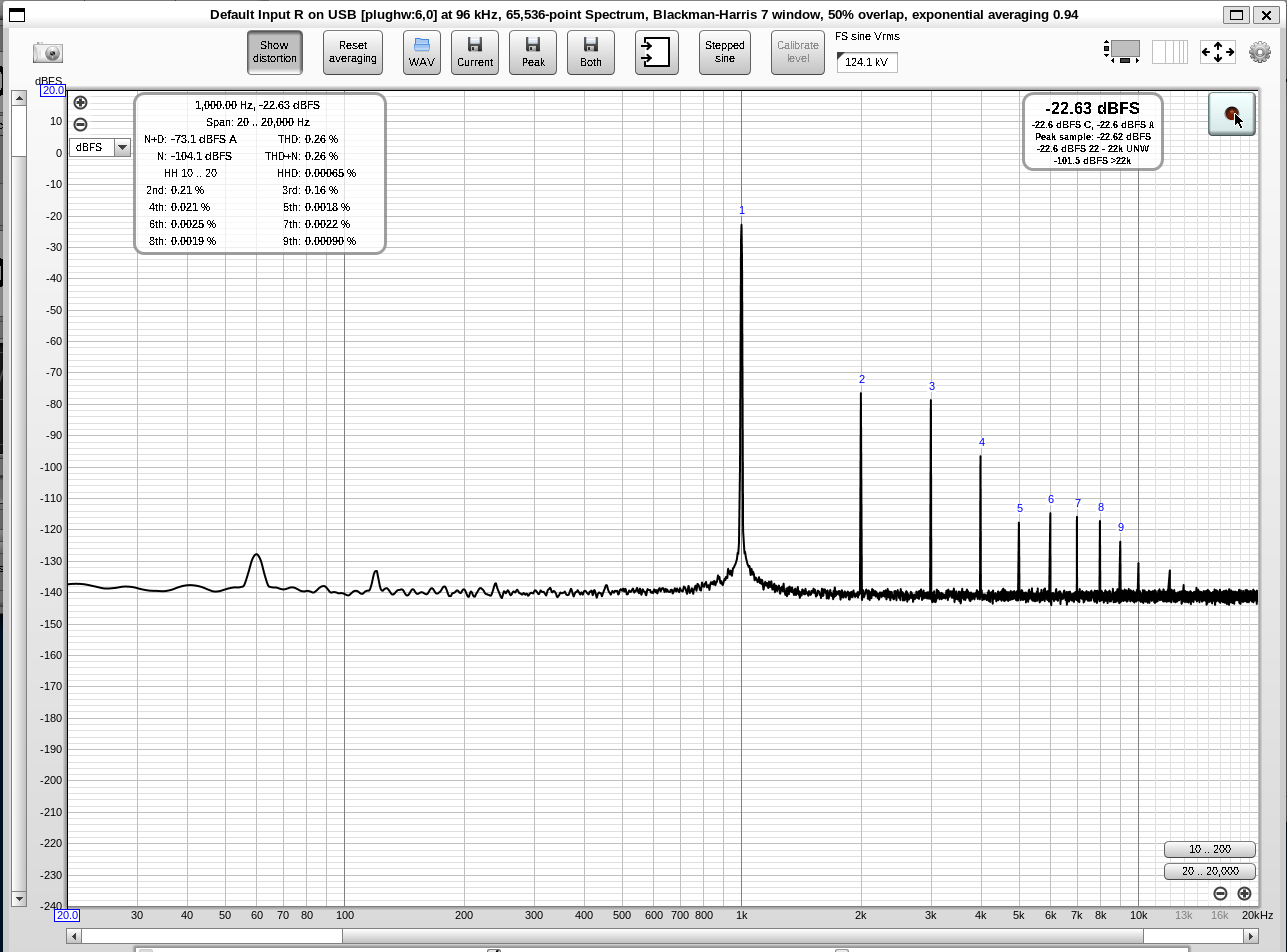The width and height of the screenshot is (1287, 952).
Task: Toggle the Show distortion button
Action: (x=275, y=52)
